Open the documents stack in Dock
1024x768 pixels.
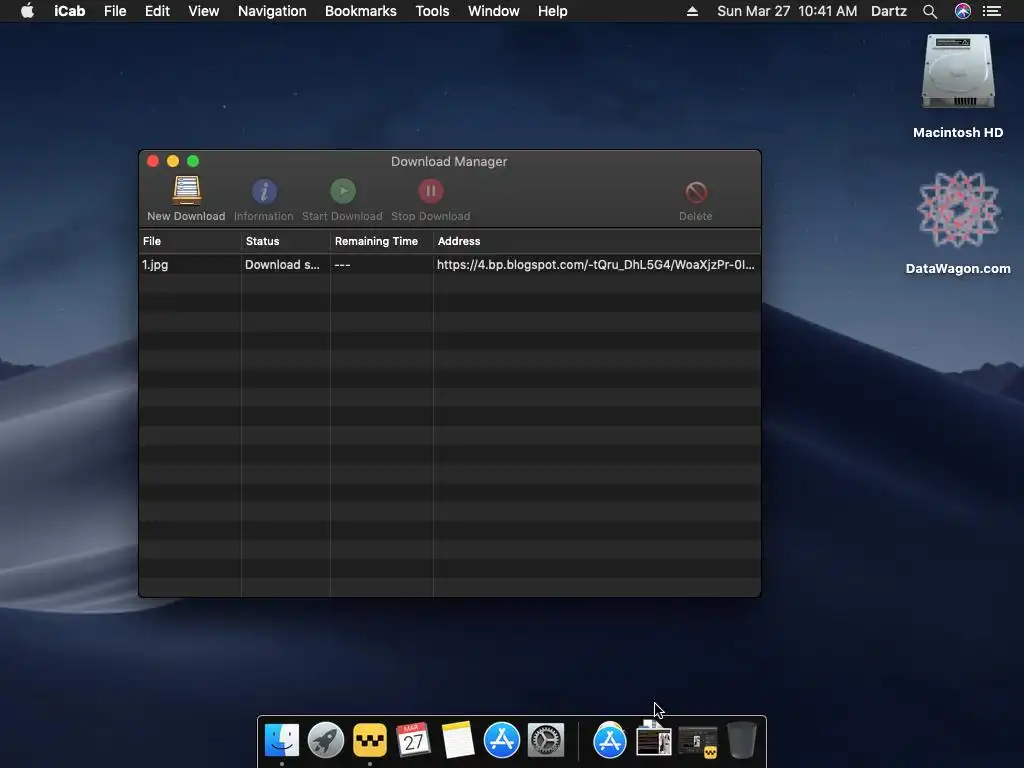click(x=654, y=740)
